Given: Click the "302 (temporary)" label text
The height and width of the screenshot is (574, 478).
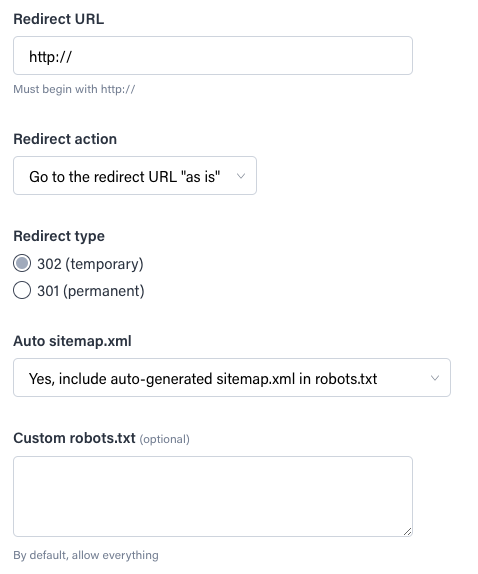Looking at the screenshot, I should (90, 264).
